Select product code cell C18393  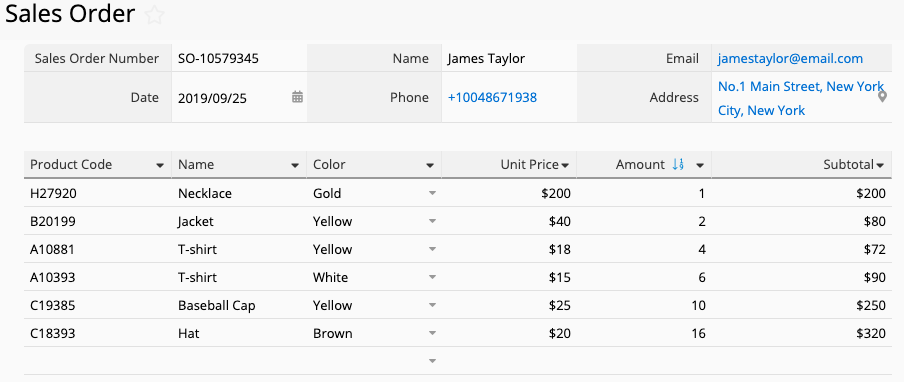coord(97,333)
